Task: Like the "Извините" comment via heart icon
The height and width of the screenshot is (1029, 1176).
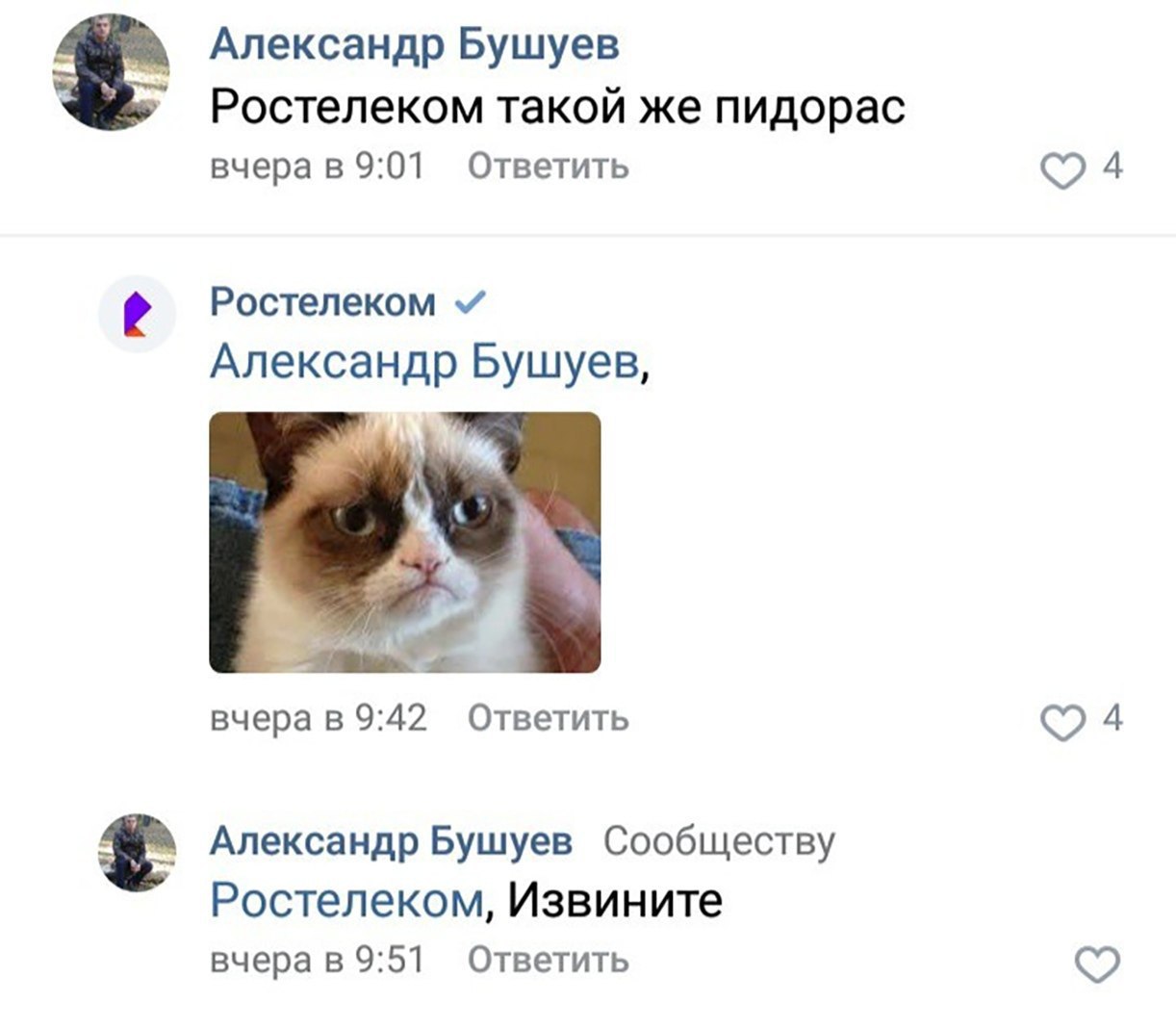Action: point(1097,965)
